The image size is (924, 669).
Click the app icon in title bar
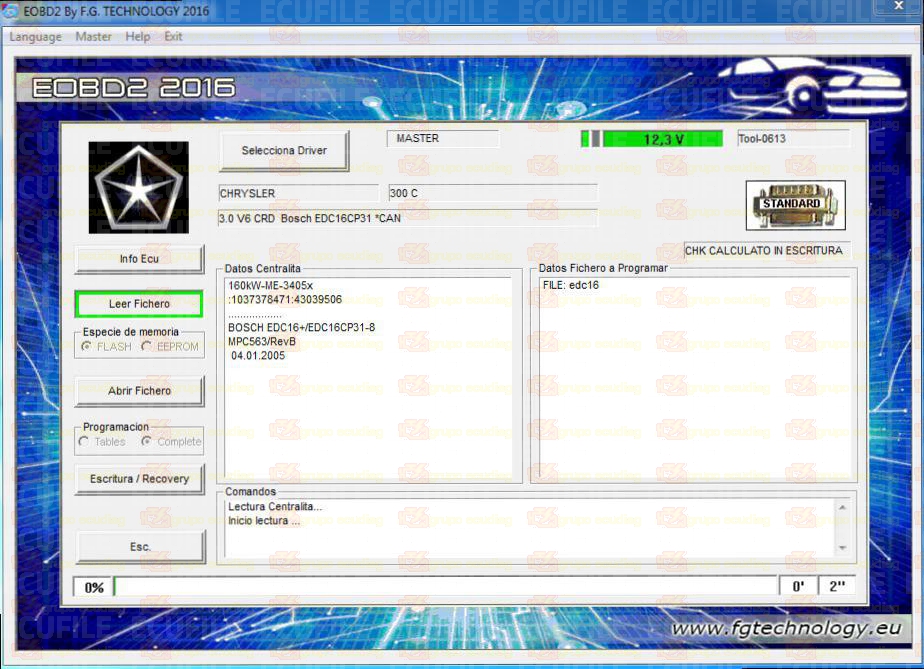(11, 11)
